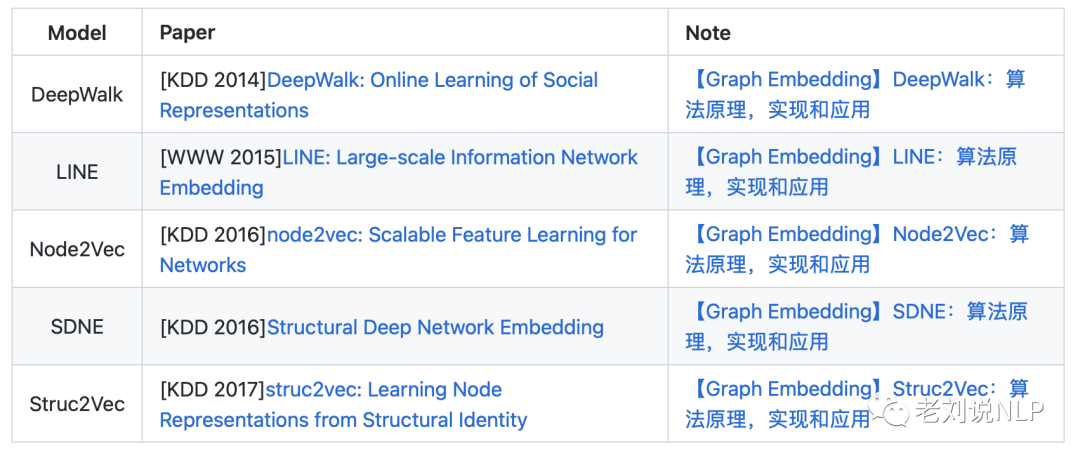Select the SDNE model cell
1080x458 pixels.
click(77, 327)
